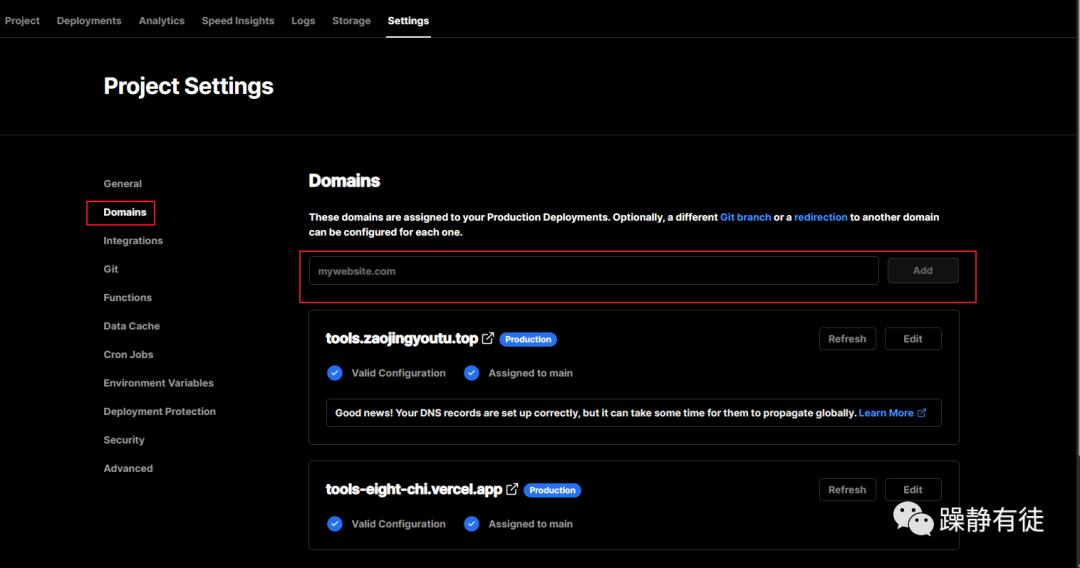The height and width of the screenshot is (568, 1080).
Task: Open external link icon beside tools-eight-chi.vercel.app
Action: [512, 490]
